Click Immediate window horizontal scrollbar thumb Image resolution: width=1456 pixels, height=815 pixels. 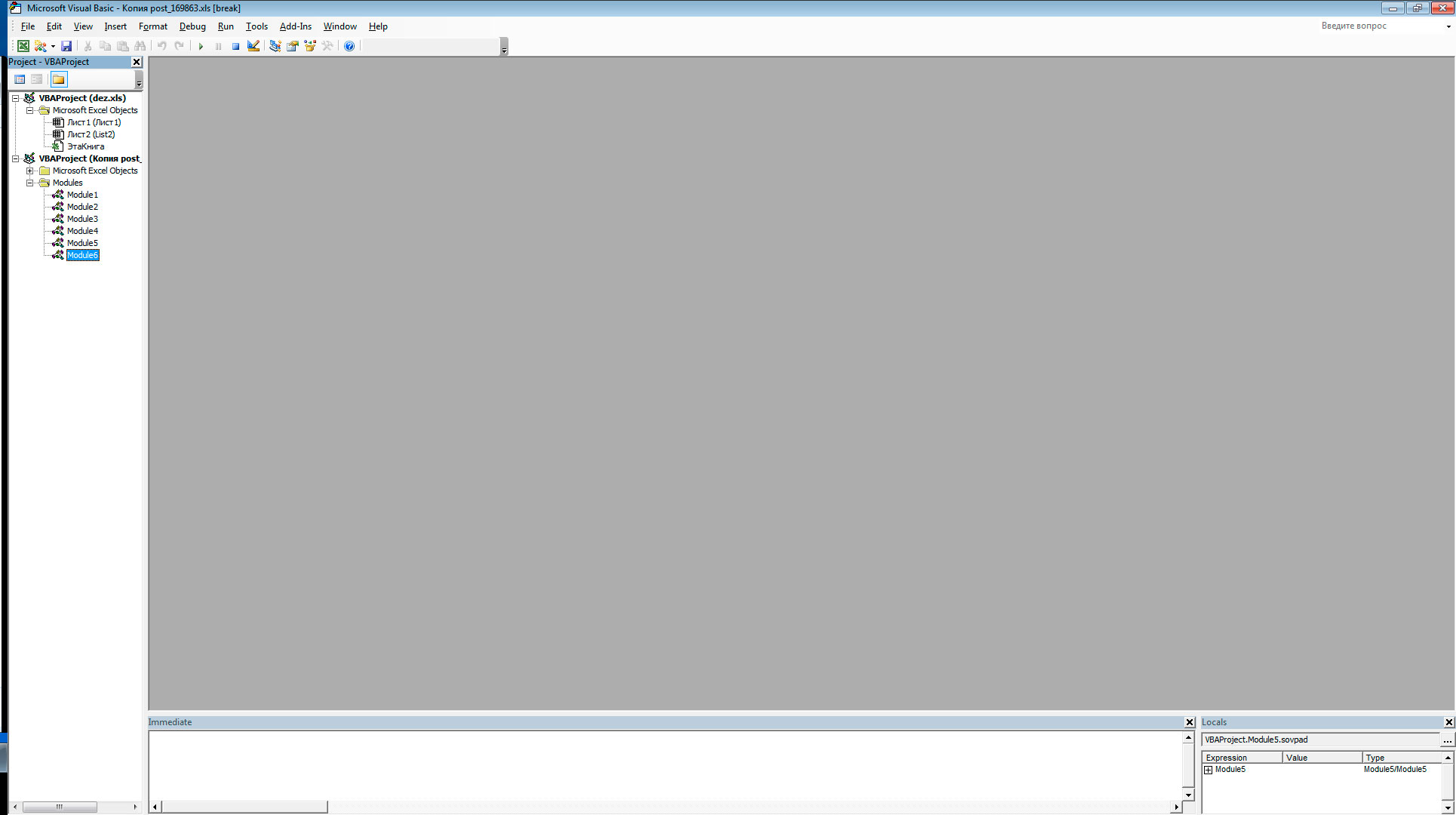(x=244, y=807)
